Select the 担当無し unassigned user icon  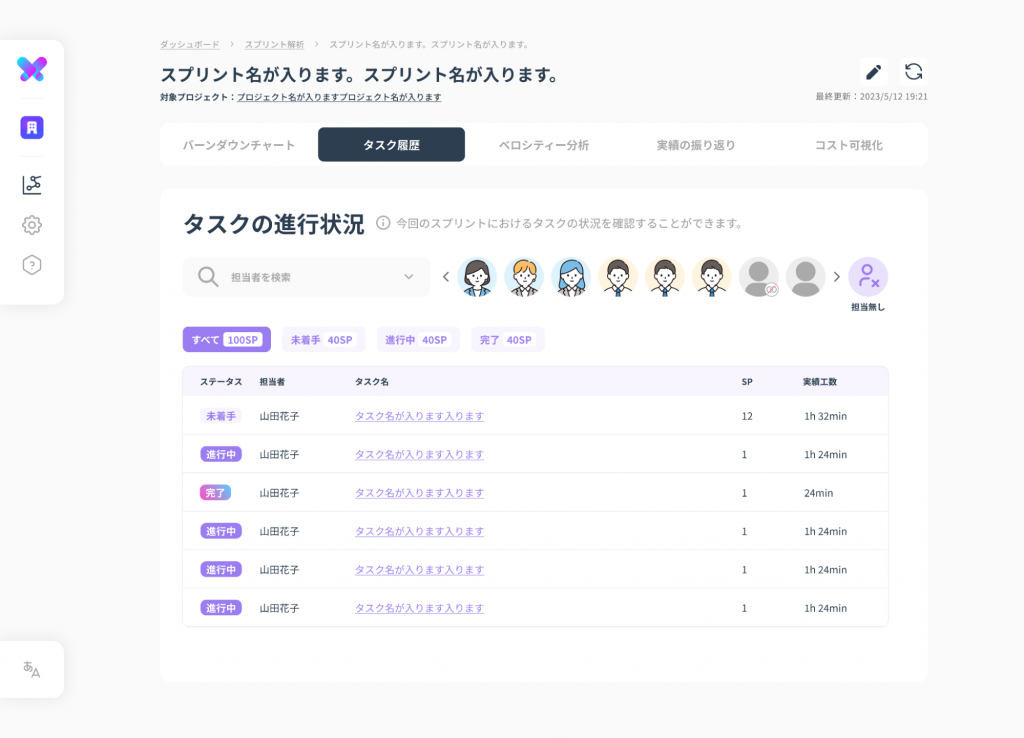coord(868,277)
